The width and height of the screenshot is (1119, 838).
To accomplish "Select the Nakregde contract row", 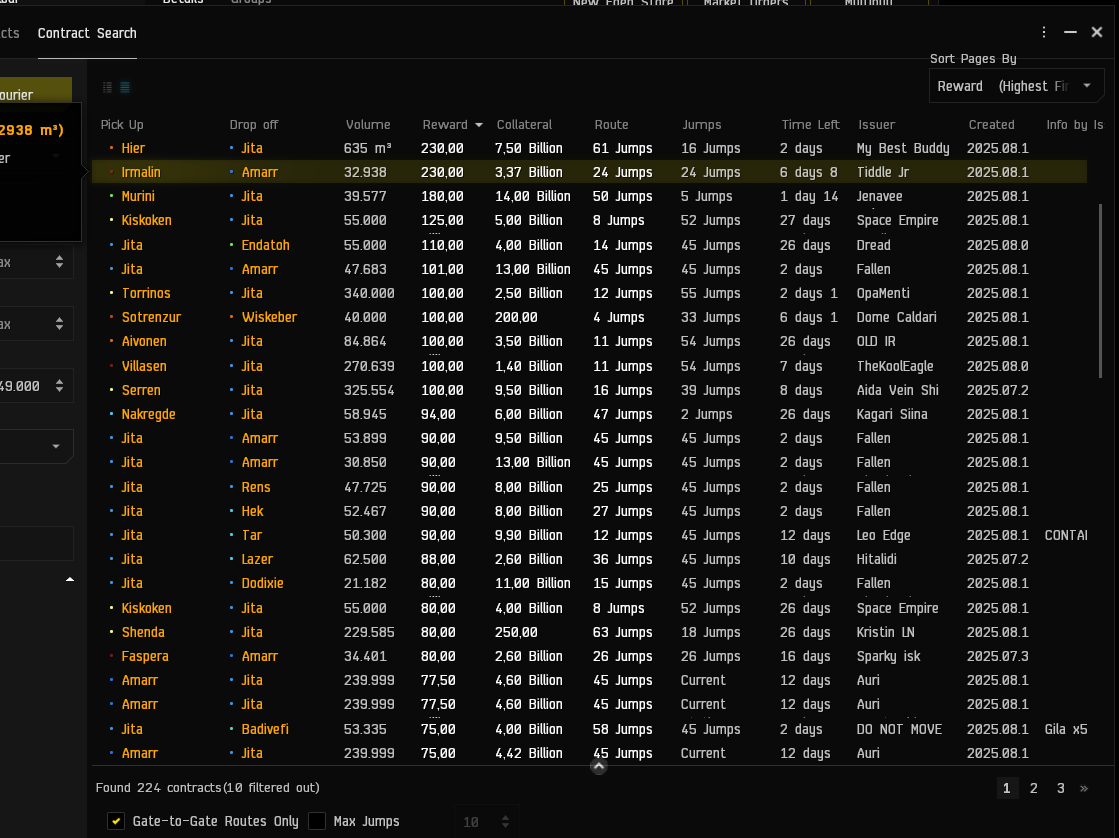I will coord(589,414).
